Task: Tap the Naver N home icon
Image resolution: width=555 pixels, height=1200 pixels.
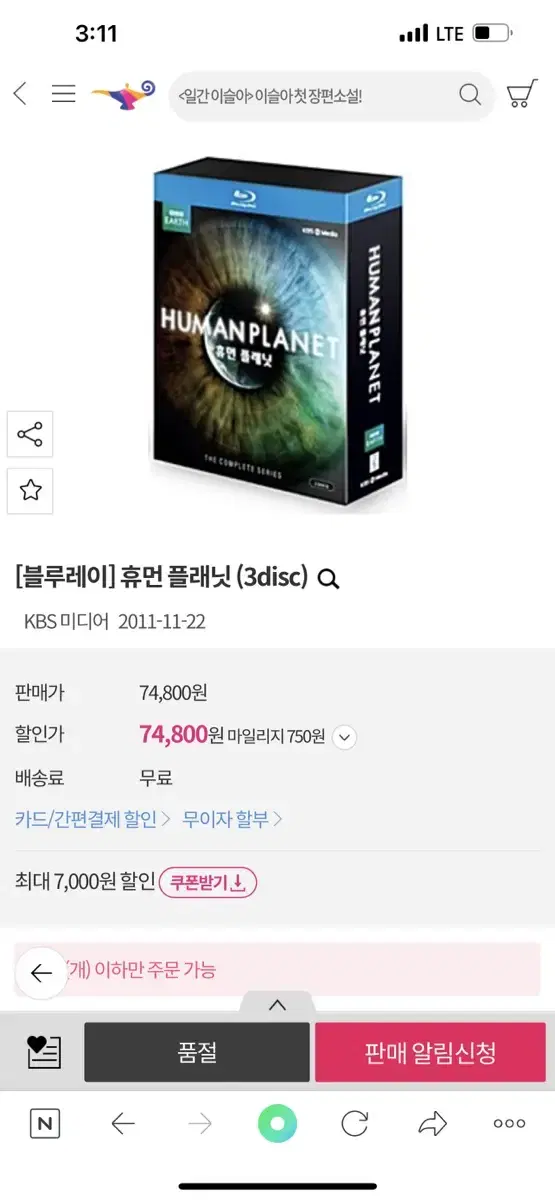Action: coord(44,1124)
